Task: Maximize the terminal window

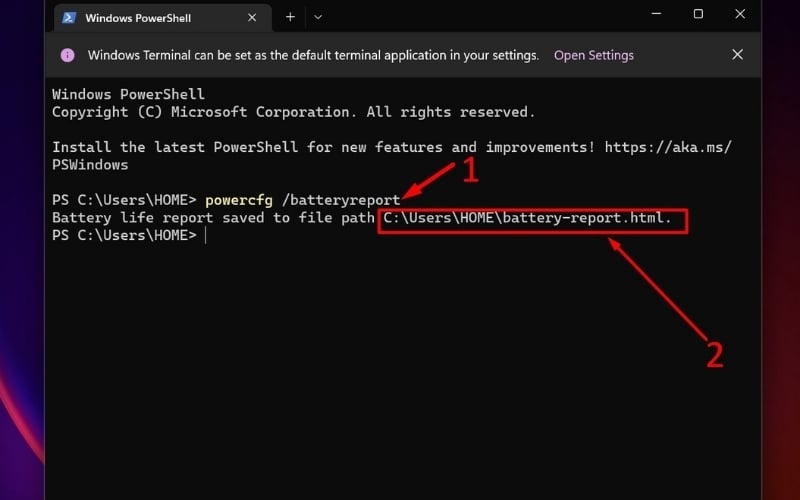Action: [698, 14]
